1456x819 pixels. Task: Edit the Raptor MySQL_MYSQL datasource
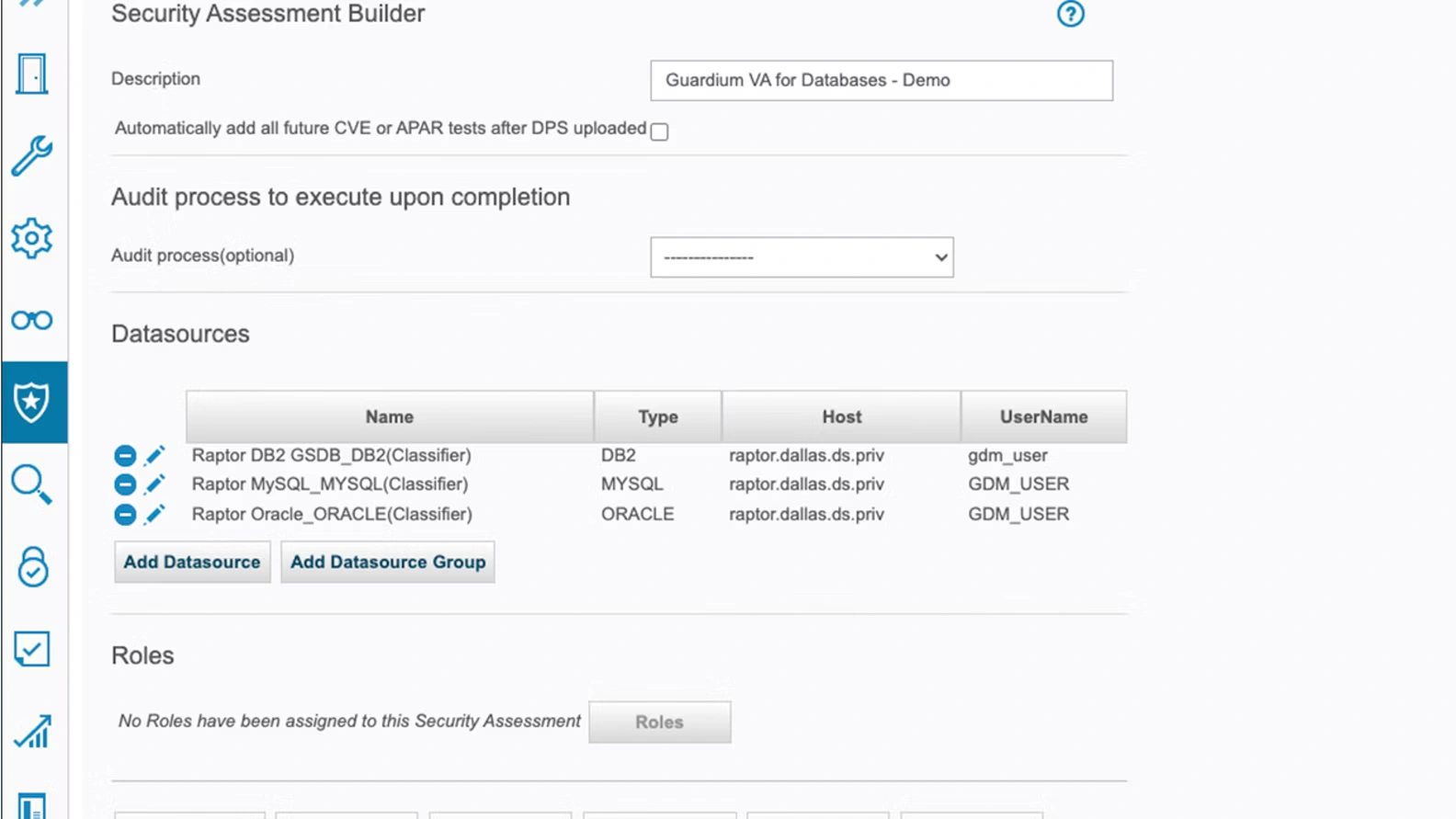point(154,484)
